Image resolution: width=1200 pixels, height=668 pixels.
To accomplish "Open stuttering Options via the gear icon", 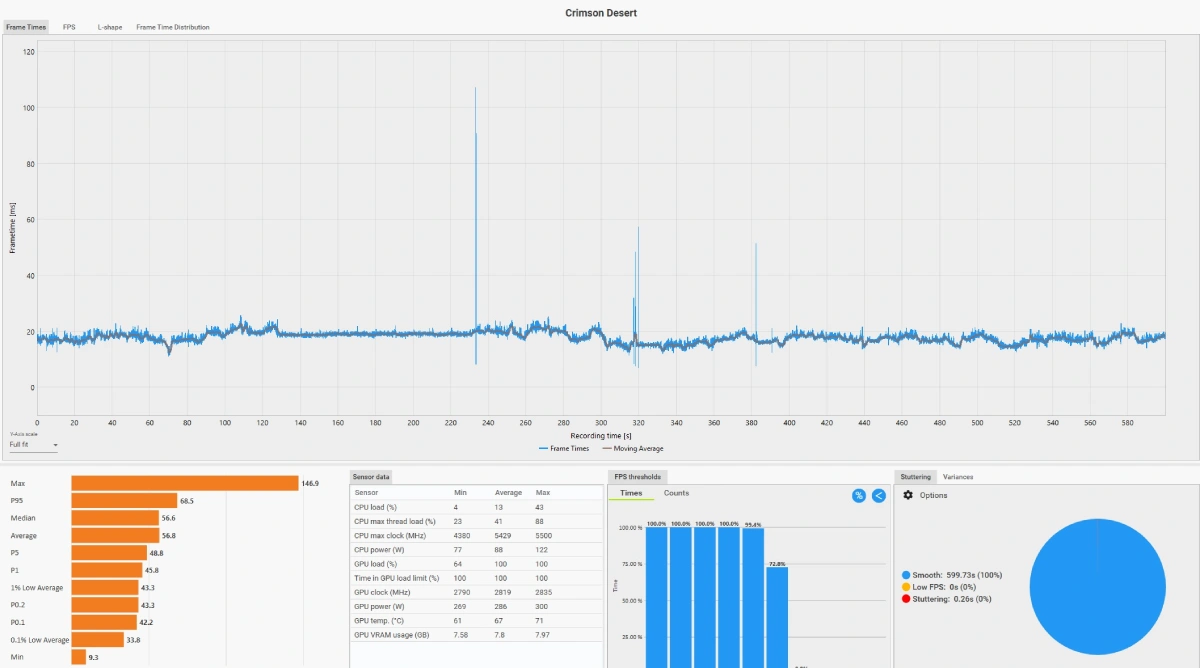I will click(x=908, y=495).
